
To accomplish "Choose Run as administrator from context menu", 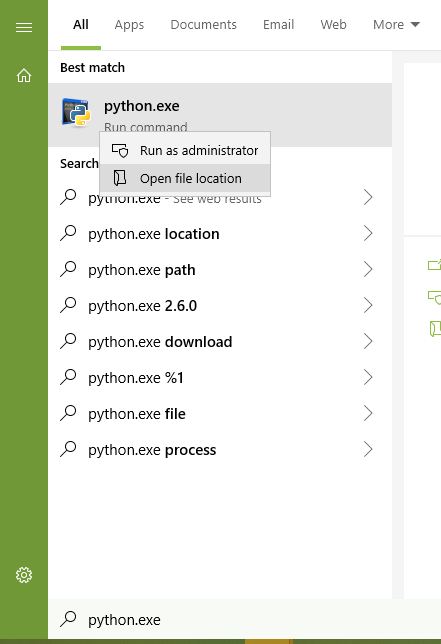I will click(x=185, y=151).
